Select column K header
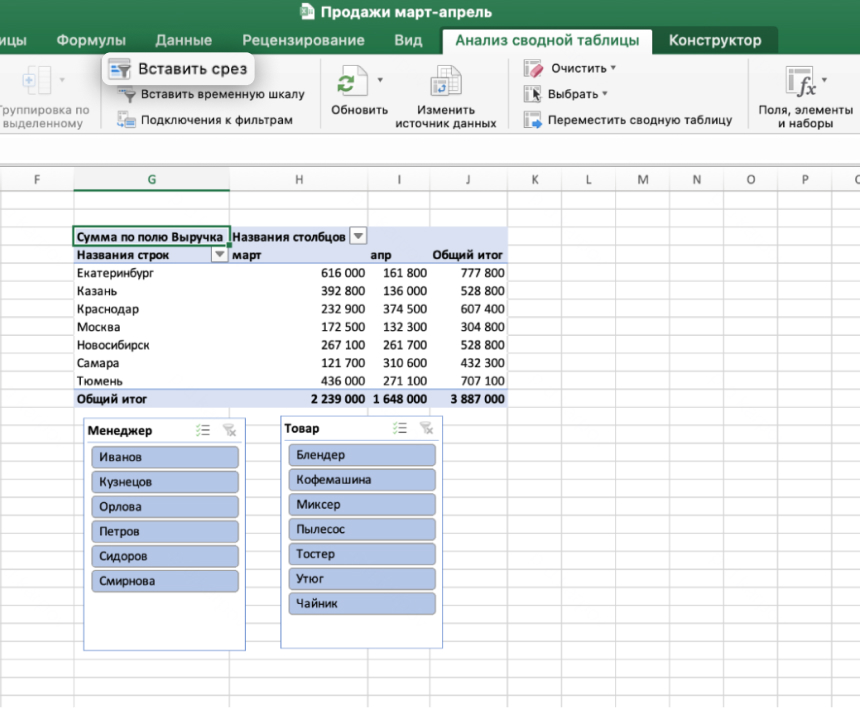 (535, 179)
